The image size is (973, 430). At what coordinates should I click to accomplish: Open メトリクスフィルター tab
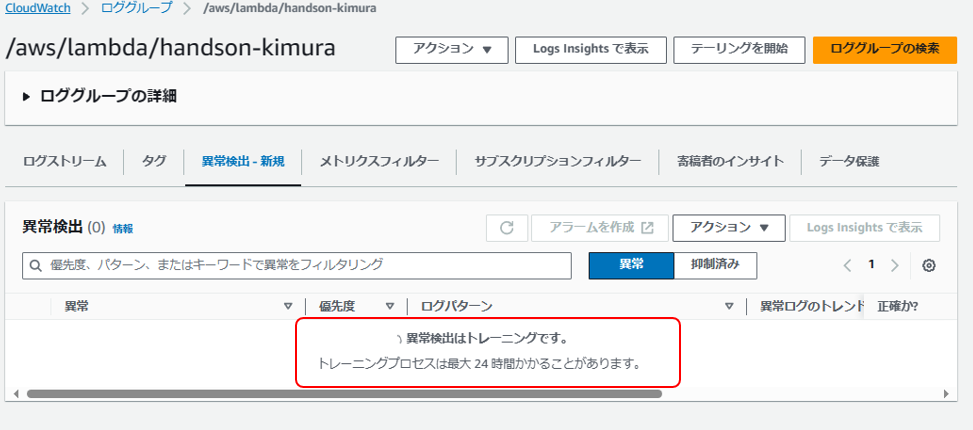[379, 162]
